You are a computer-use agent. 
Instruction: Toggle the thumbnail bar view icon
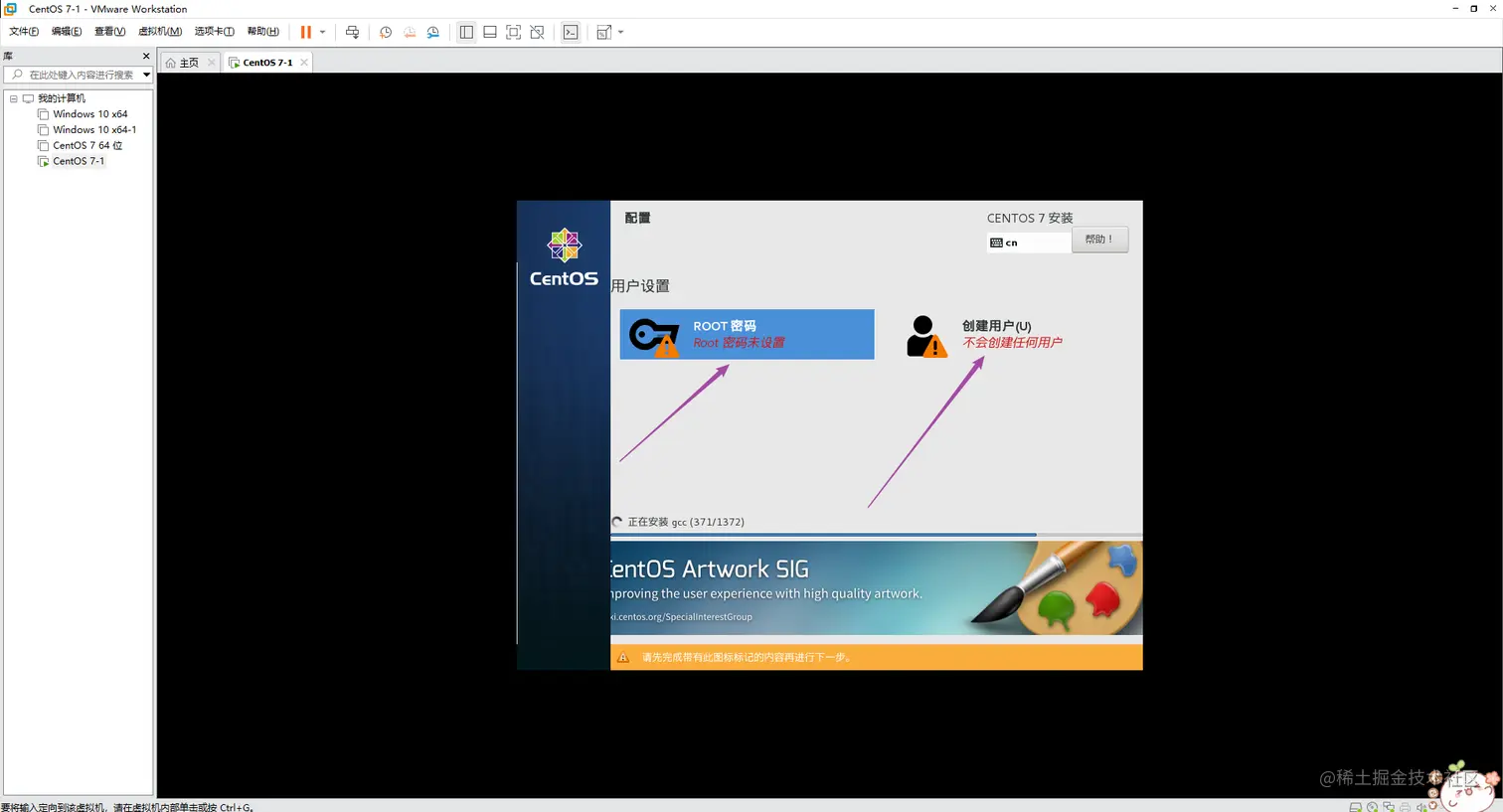[490, 32]
